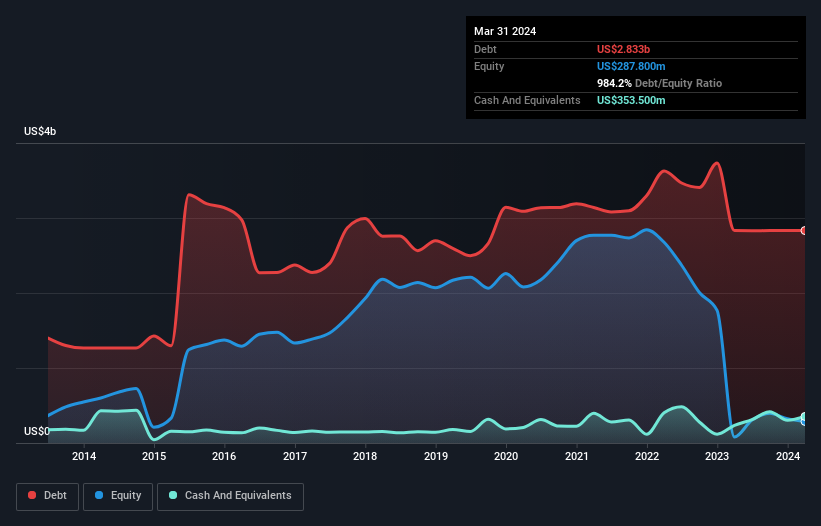Click the red Debt endpoint marker

point(804,230)
